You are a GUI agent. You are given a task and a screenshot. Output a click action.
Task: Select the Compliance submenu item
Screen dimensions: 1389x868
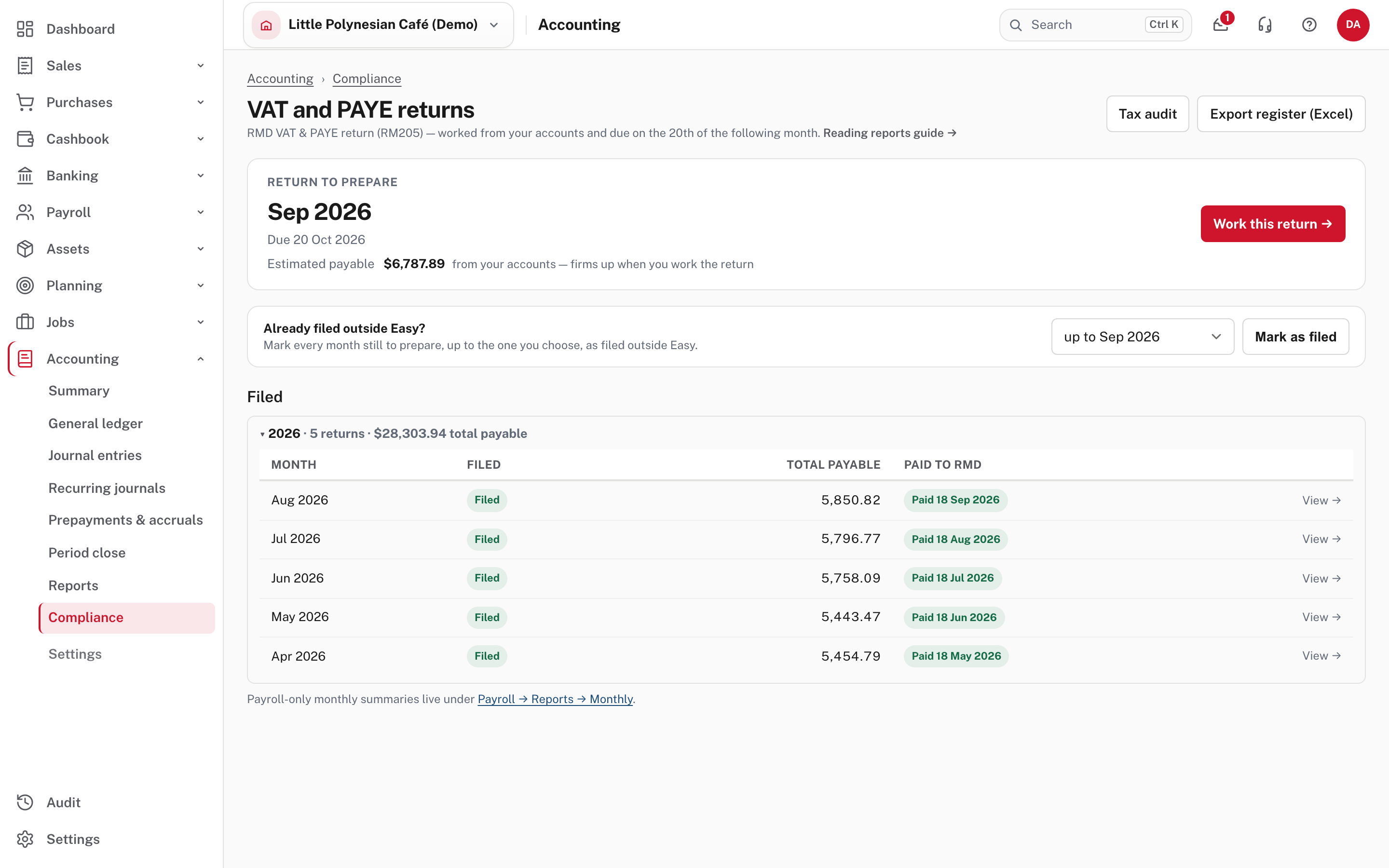(x=127, y=618)
